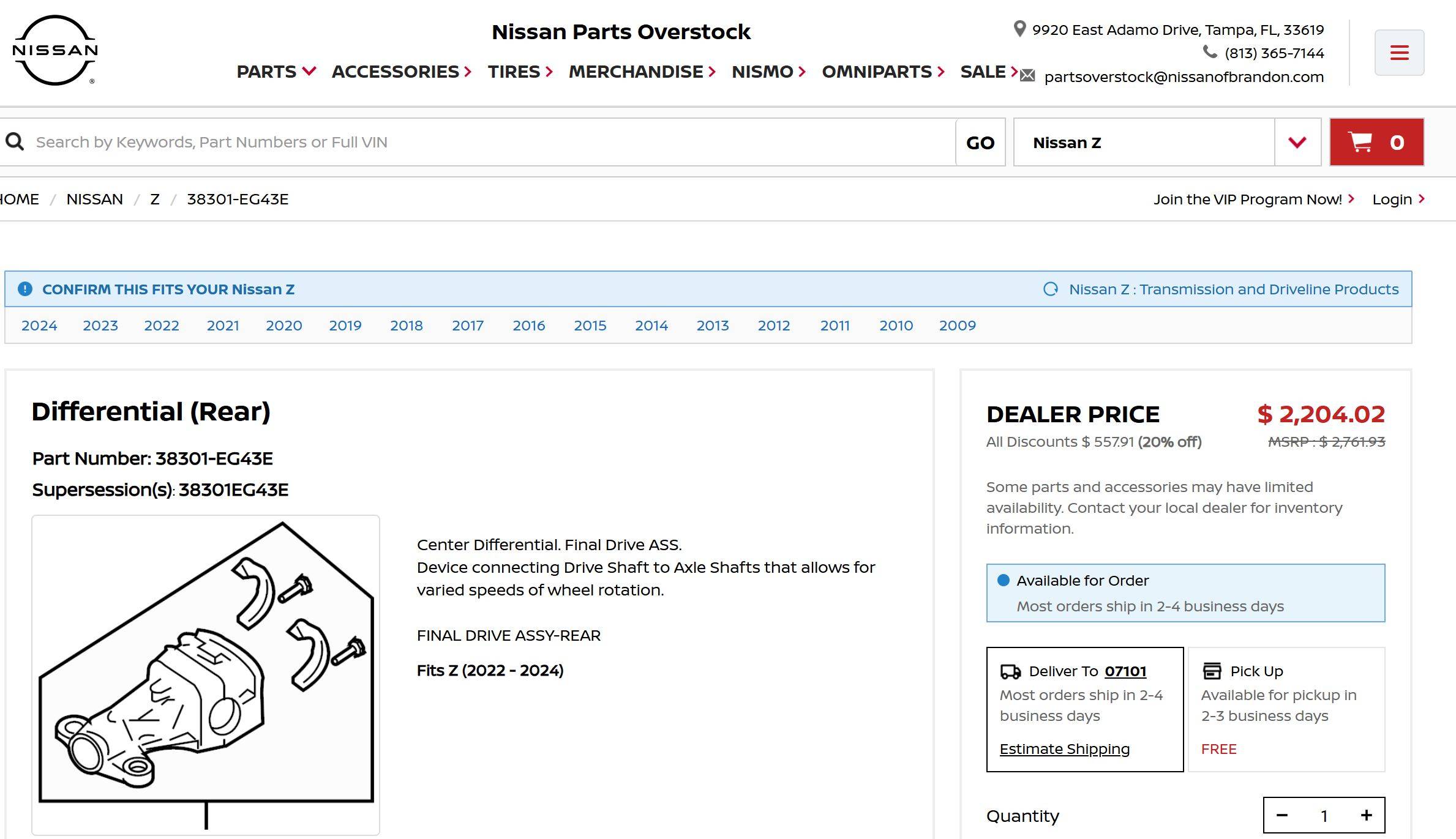Click the Available for Order status box
This screenshot has width=1456, height=839.
(1185, 593)
